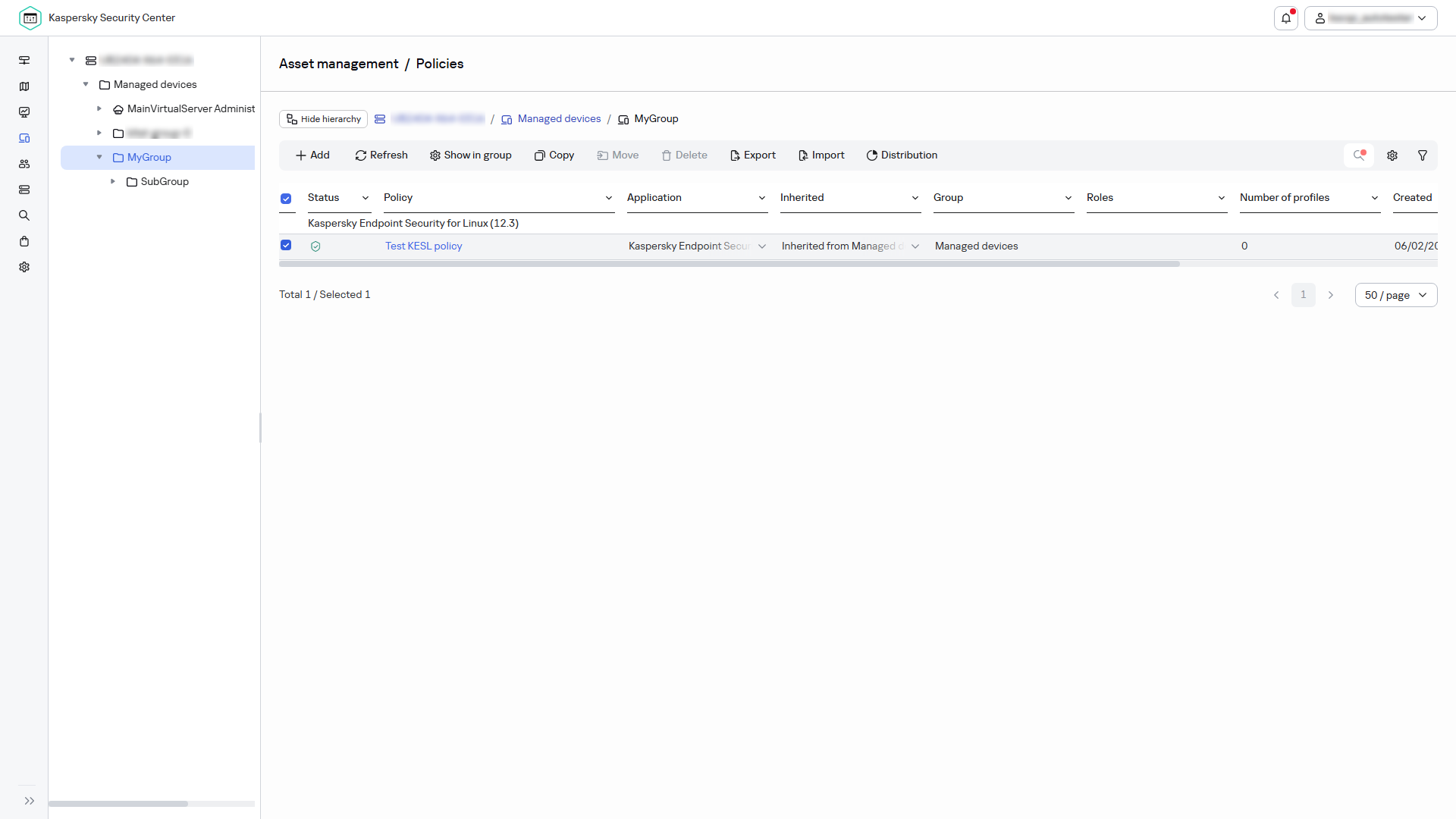
Task: Click the Hide hierarchy button
Action: coord(323,119)
